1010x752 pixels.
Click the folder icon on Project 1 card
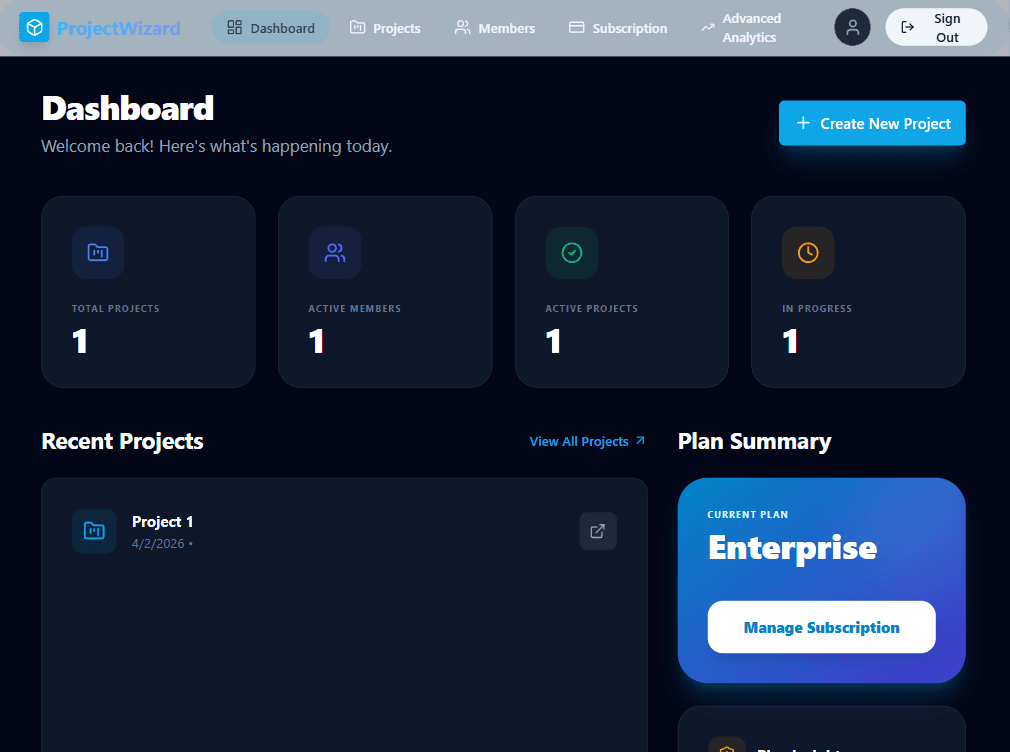[94, 531]
